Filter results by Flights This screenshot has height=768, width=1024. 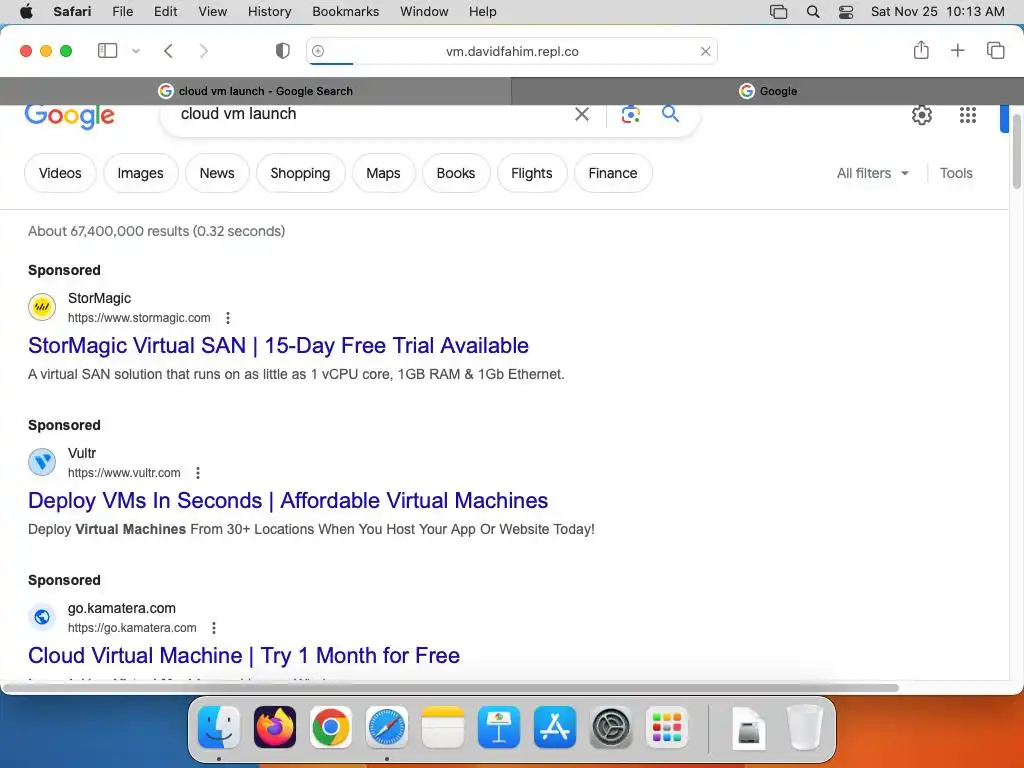pos(532,173)
